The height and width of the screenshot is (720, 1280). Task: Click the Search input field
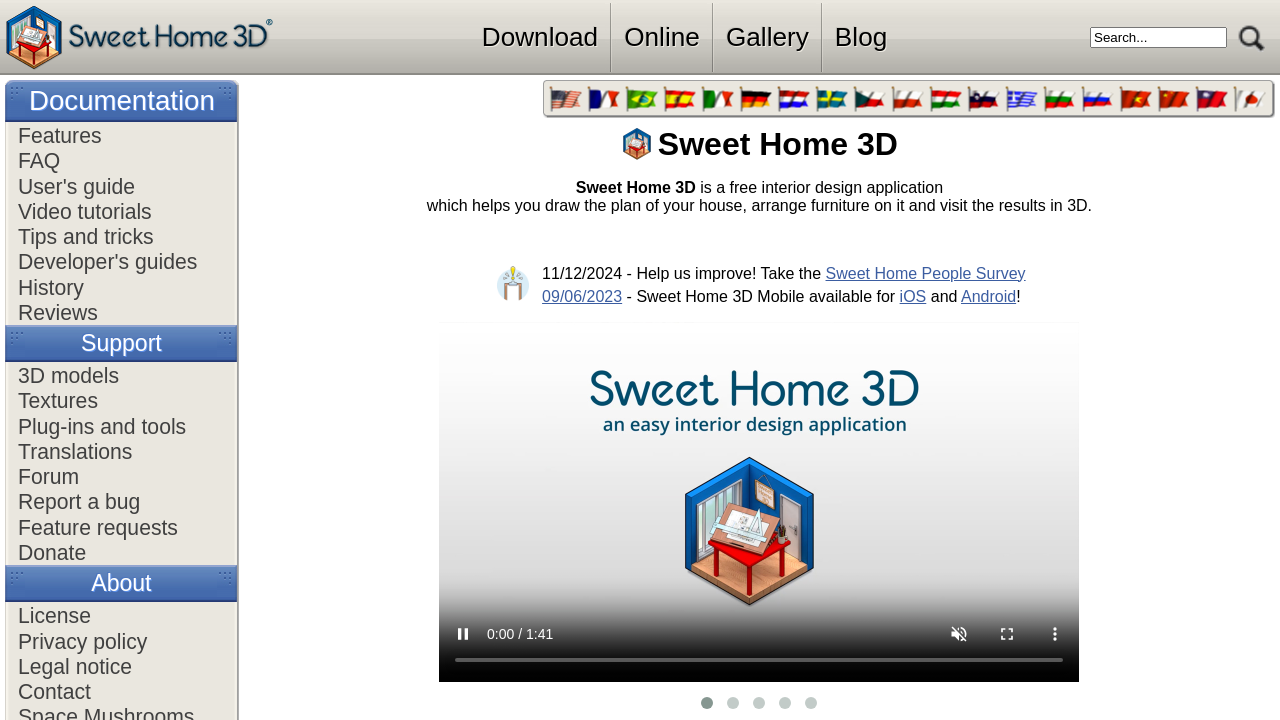[x=1158, y=37]
